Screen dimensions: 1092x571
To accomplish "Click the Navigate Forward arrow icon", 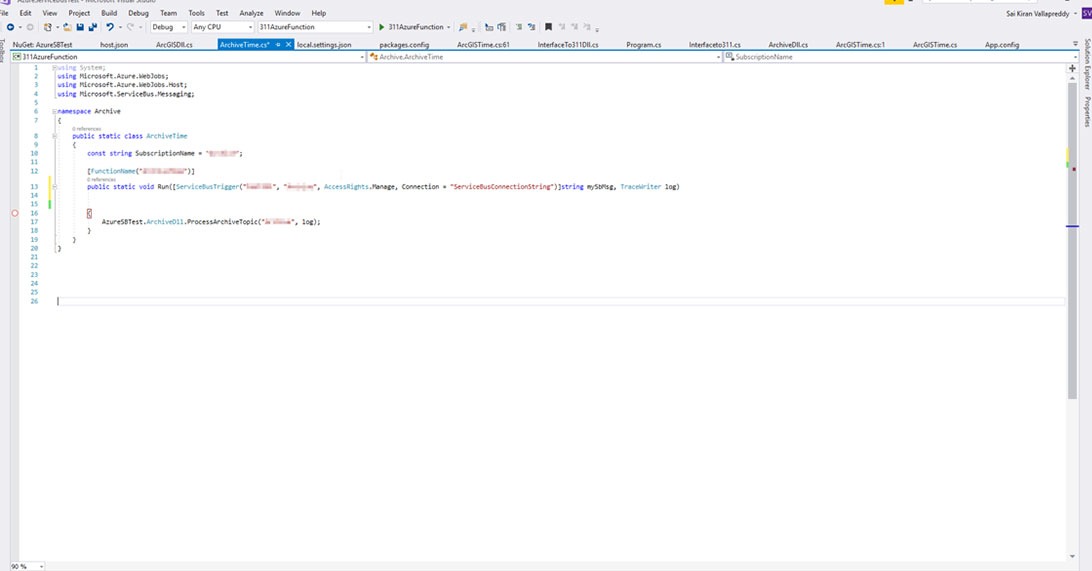I will [x=30, y=27].
